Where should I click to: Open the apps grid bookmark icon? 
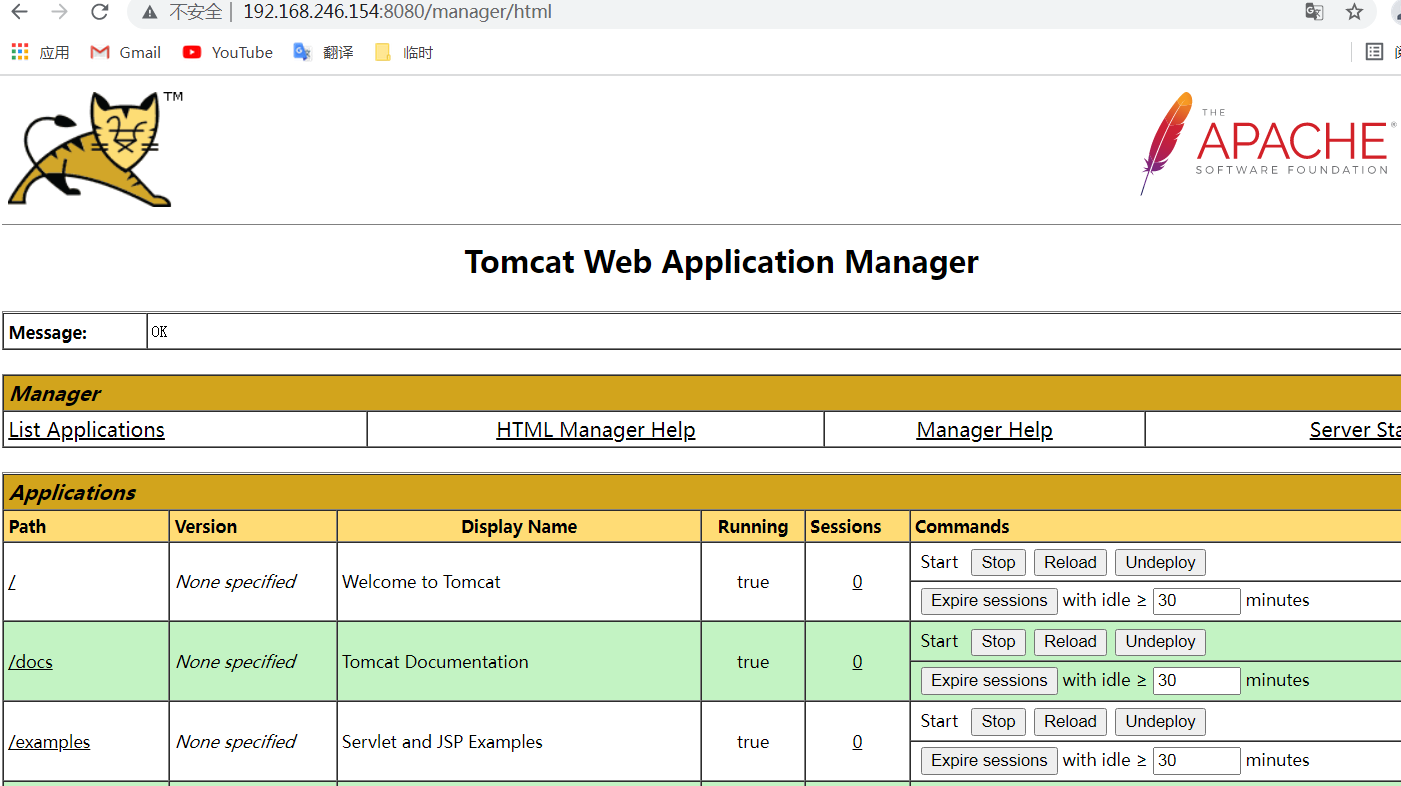click(x=20, y=52)
